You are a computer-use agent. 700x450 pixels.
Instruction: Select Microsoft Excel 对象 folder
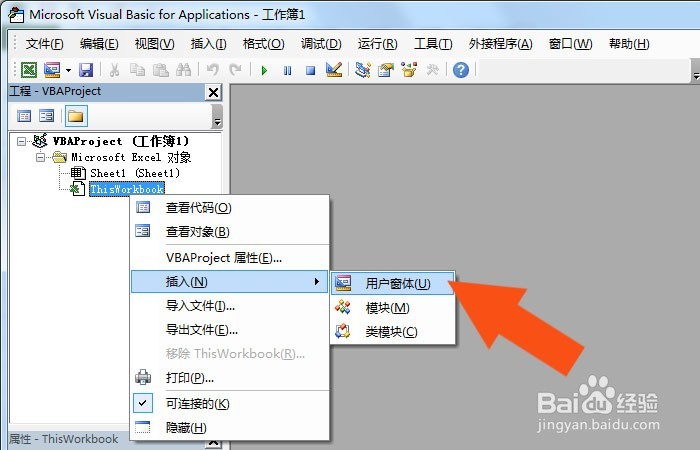(x=131, y=157)
